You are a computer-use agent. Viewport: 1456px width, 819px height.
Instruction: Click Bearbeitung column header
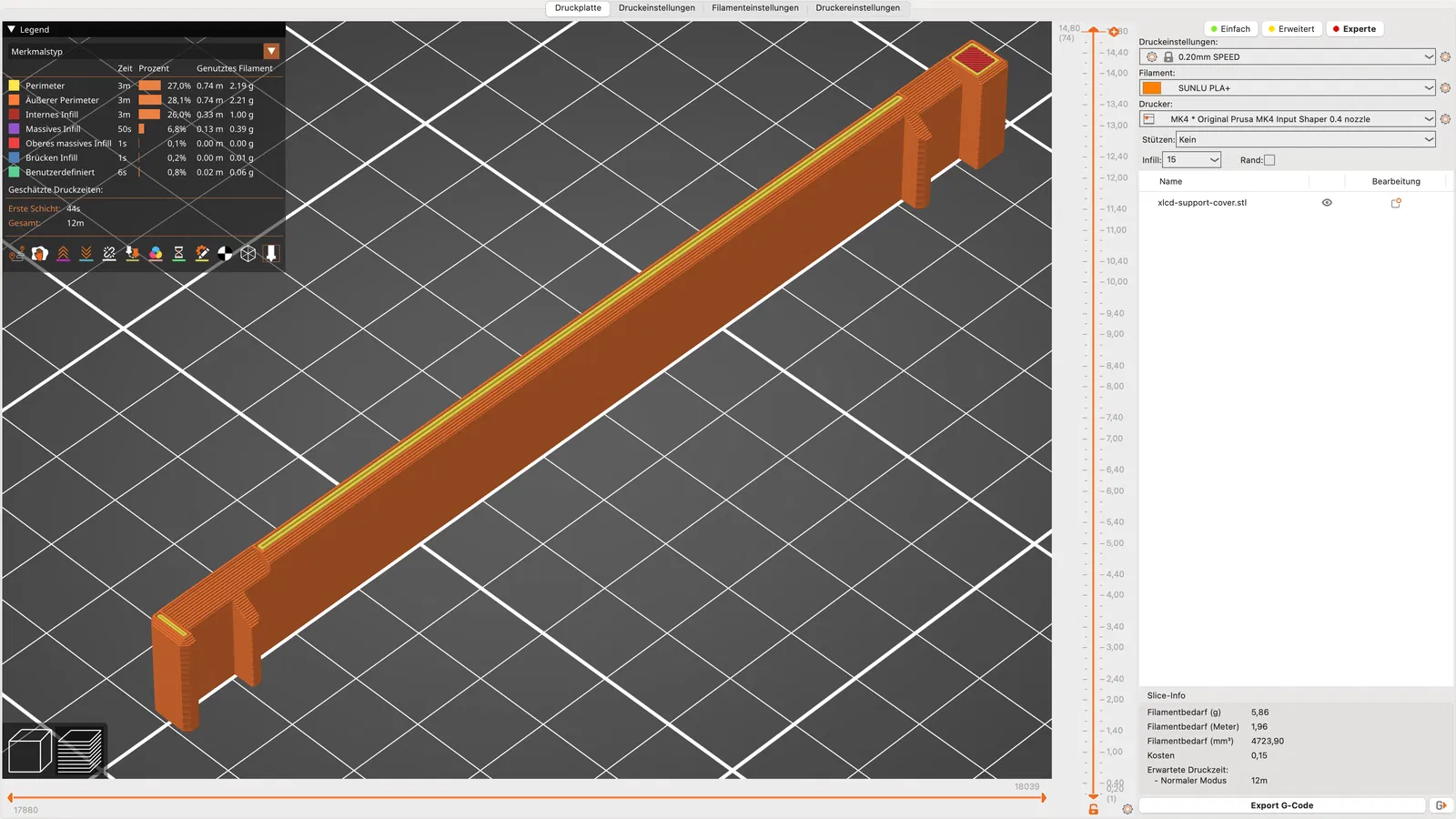click(x=1396, y=182)
